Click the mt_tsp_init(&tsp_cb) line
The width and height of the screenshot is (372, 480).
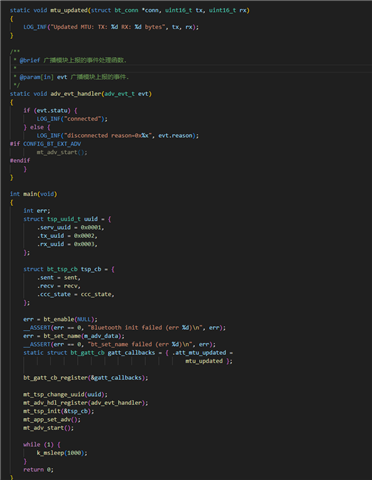point(59,411)
